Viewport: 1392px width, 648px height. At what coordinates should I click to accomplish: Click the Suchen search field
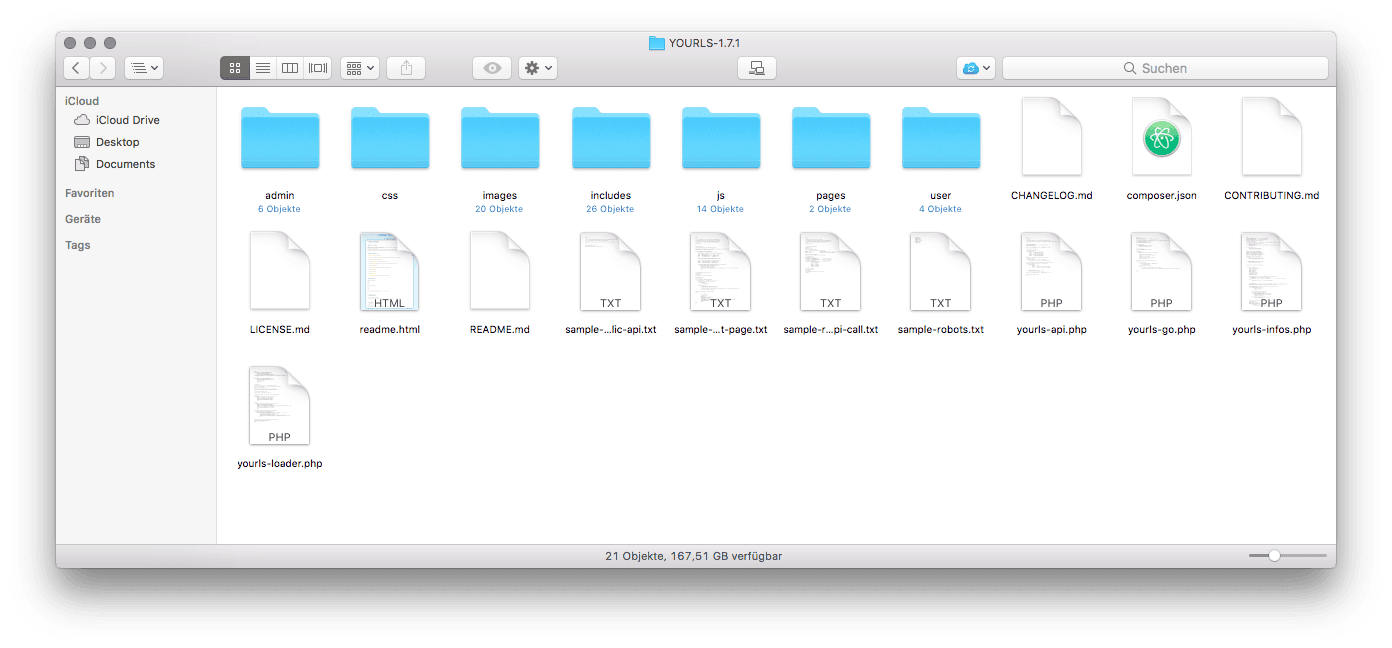1165,68
